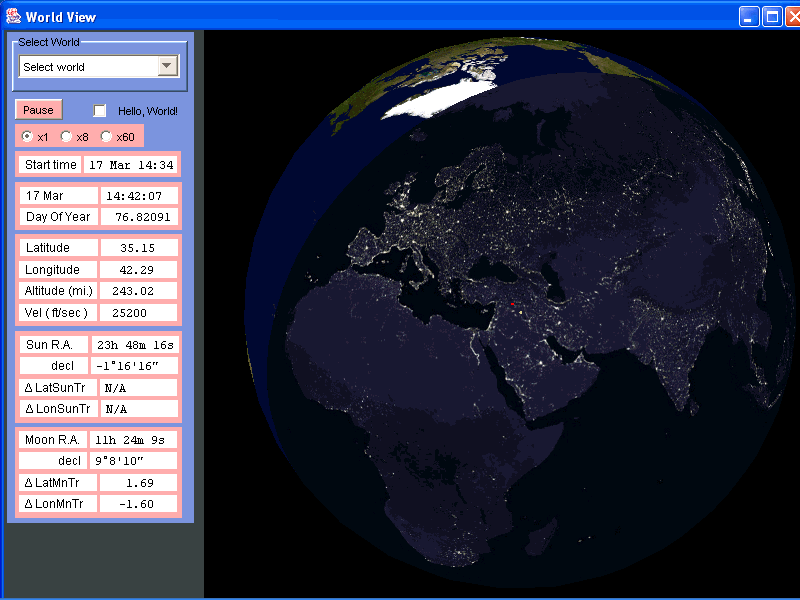Screen dimensions: 800x600
Task: Click the Moon R.A. value field
Action: [135, 439]
